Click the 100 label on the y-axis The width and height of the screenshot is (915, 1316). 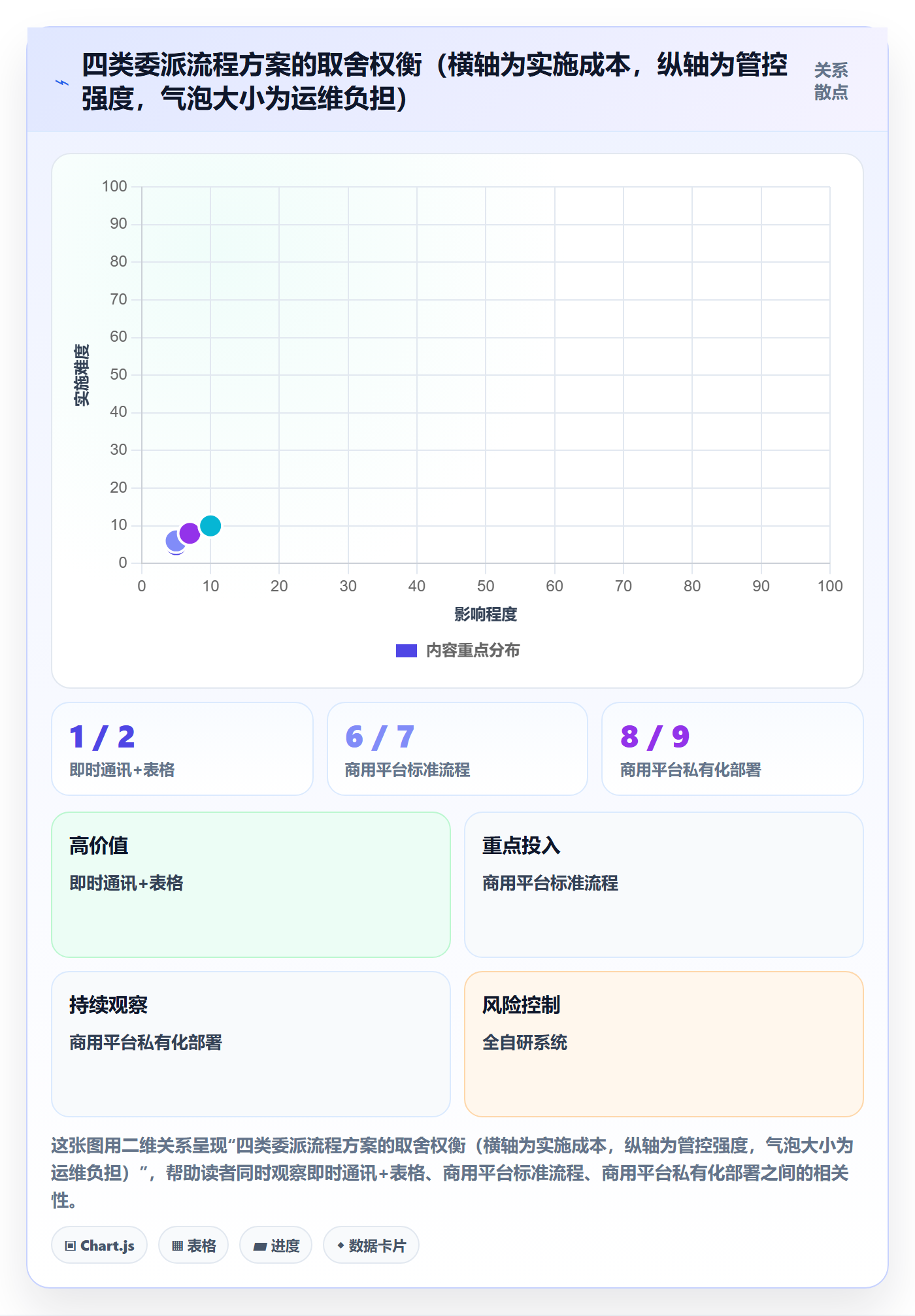[x=114, y=186]
